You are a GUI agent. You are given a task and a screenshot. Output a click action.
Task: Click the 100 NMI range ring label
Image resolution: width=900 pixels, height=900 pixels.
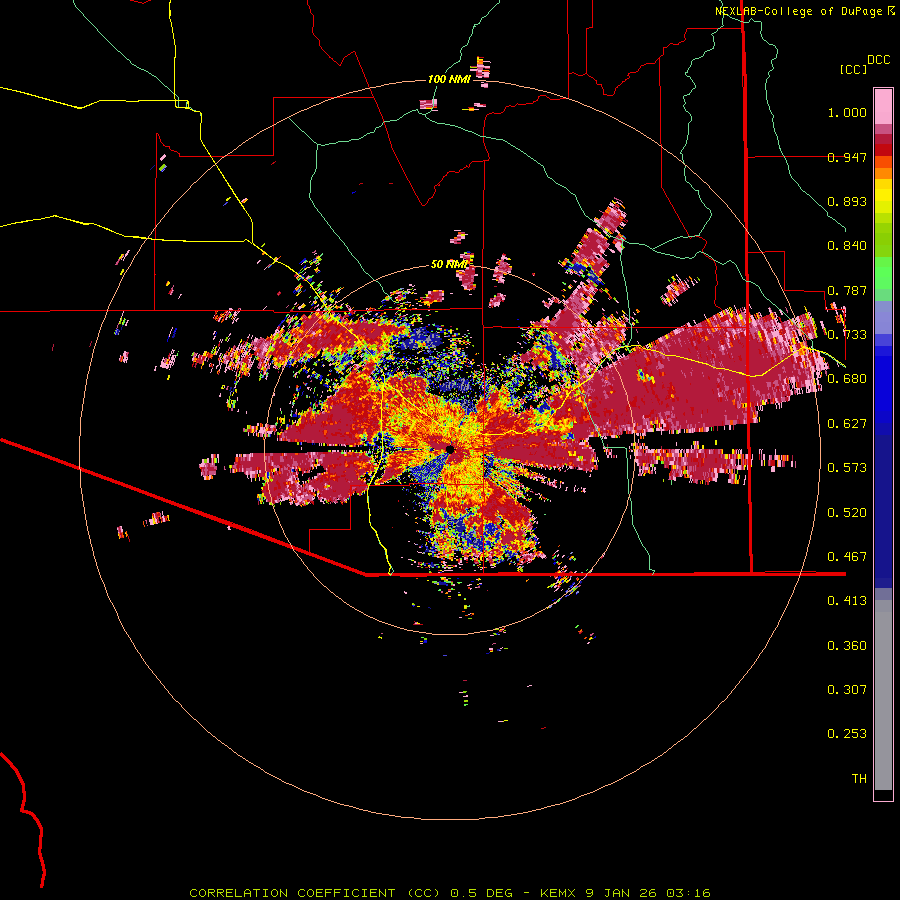tap(449, 79)
